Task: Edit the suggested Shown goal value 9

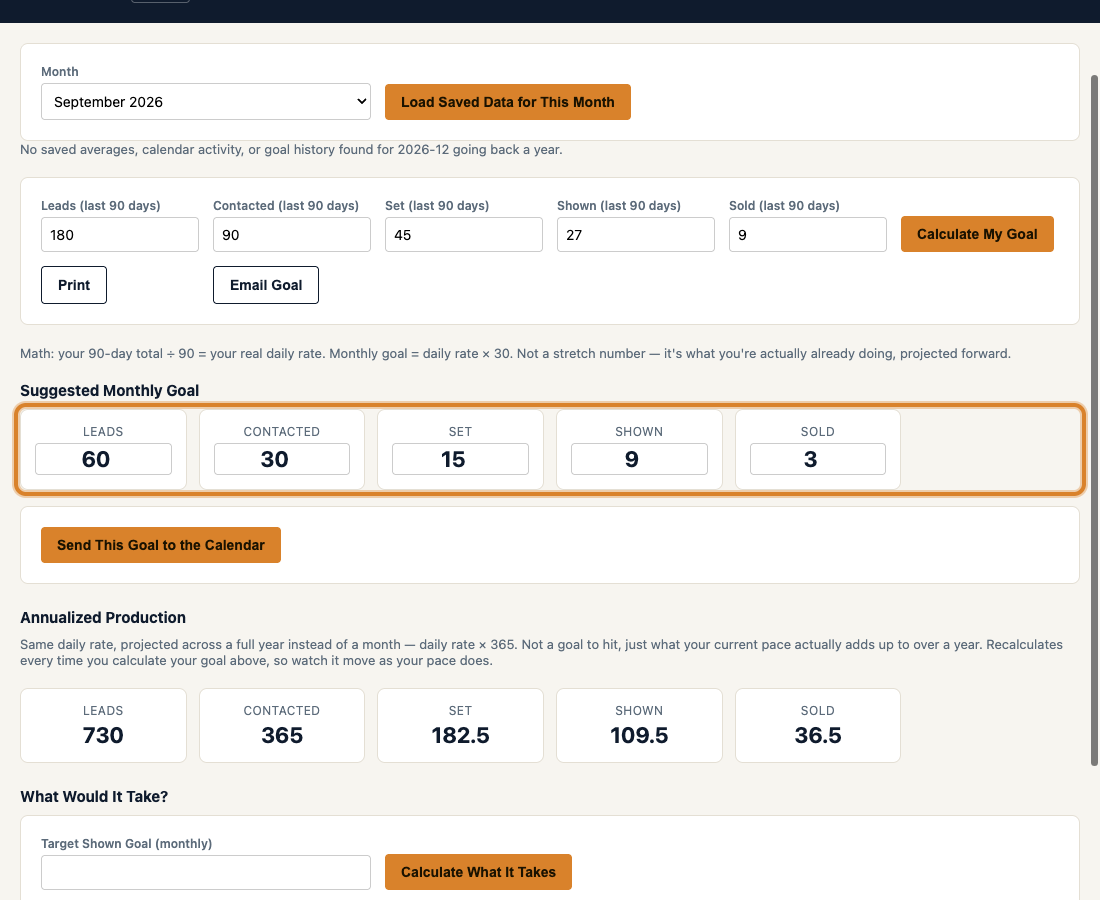Action: (x=639, y=459)
